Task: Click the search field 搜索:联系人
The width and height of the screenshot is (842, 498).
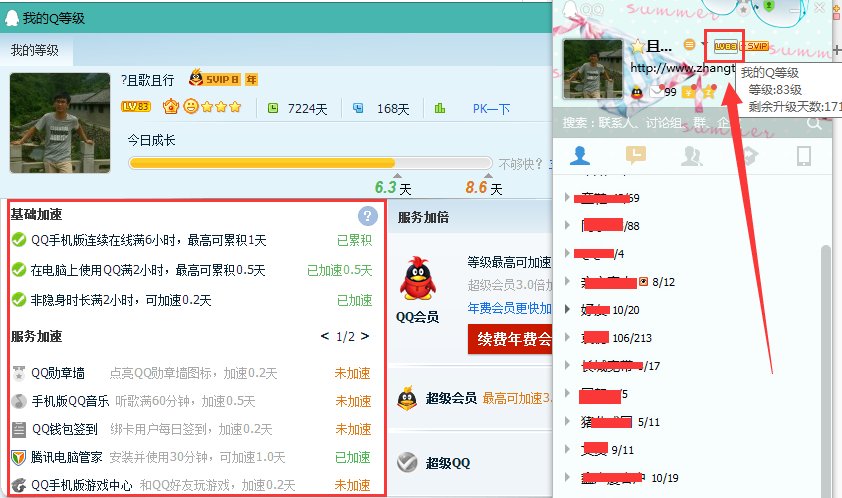Action: pyautogui.click(x=679, y=123)
